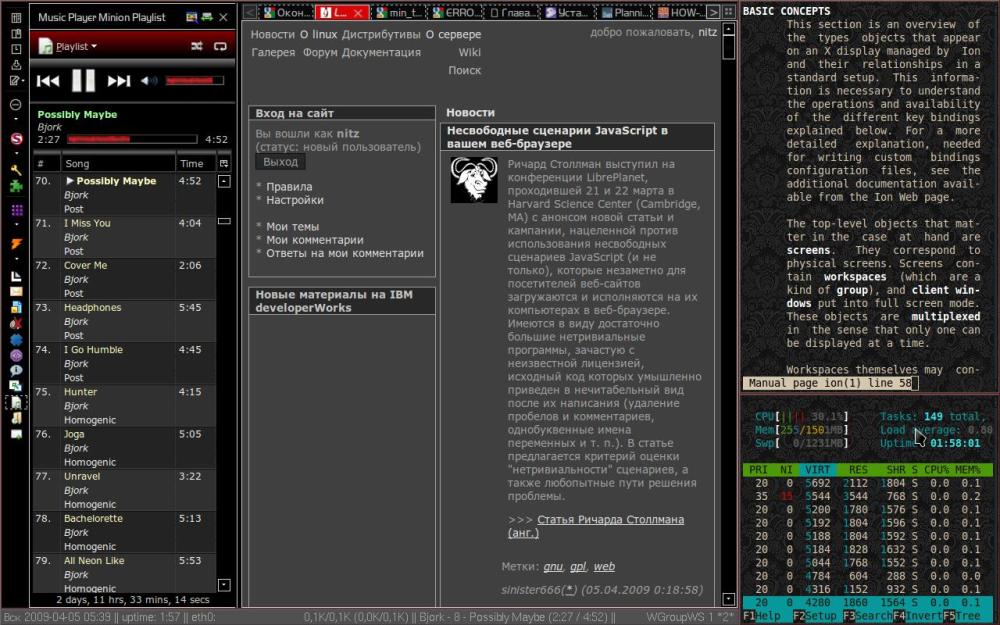The width and height of the screenshot is (1000, 625).
Task: Open the 'Wiki' navigation item
Action: [469, 52]
